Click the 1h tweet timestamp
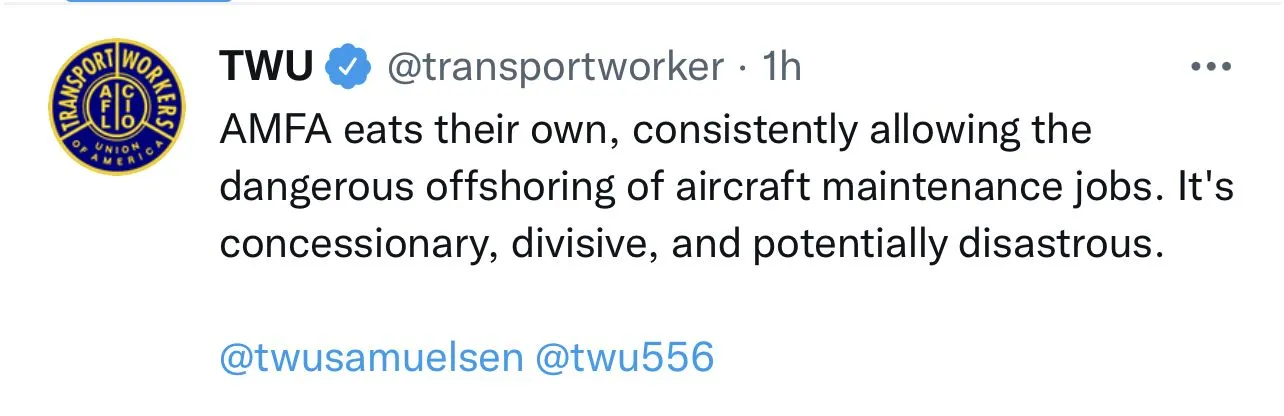This screenshot has width=1284, height=416. (x=781, y=67)
